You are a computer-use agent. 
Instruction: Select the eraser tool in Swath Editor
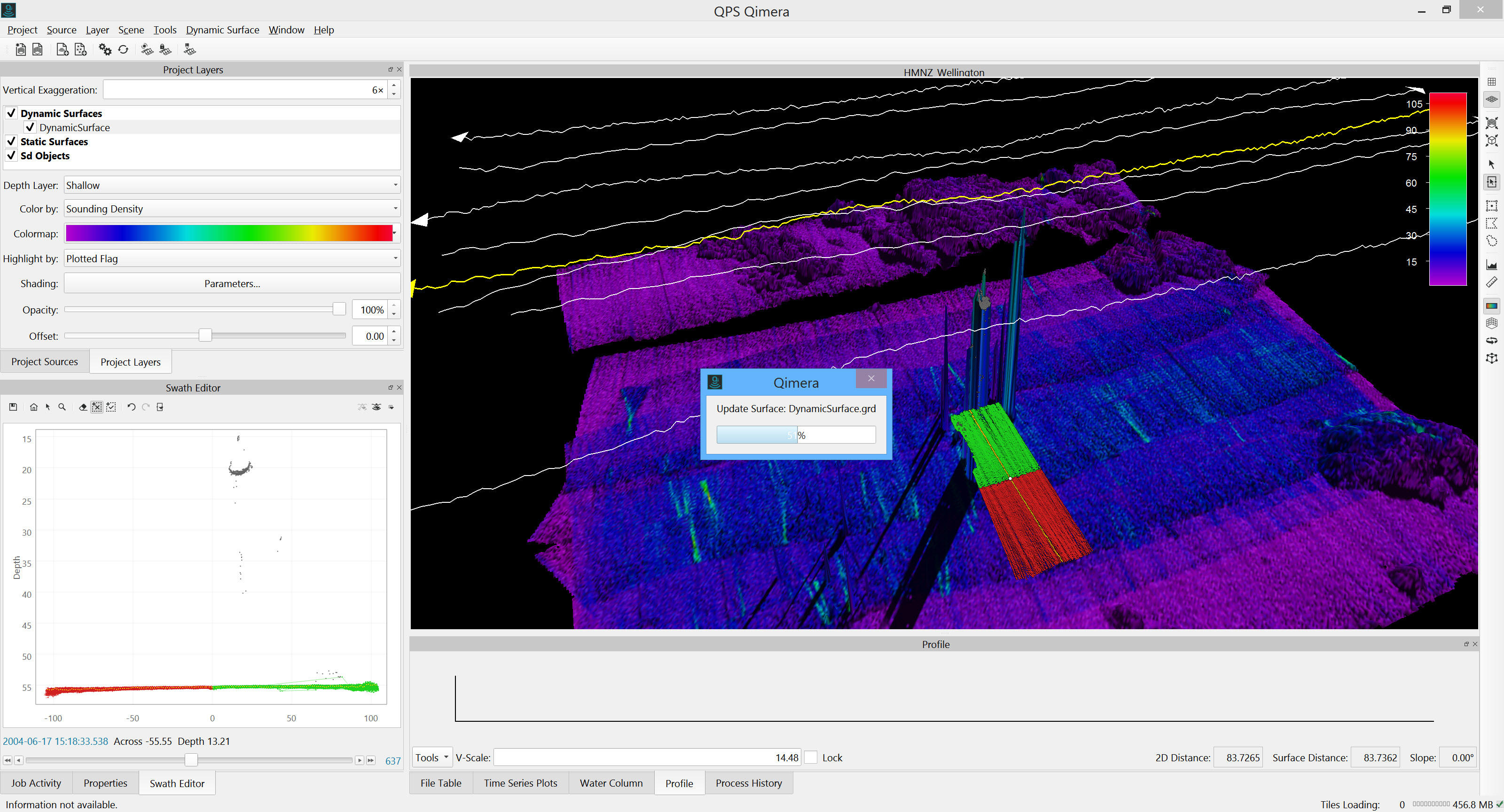(x=83, y=407)
